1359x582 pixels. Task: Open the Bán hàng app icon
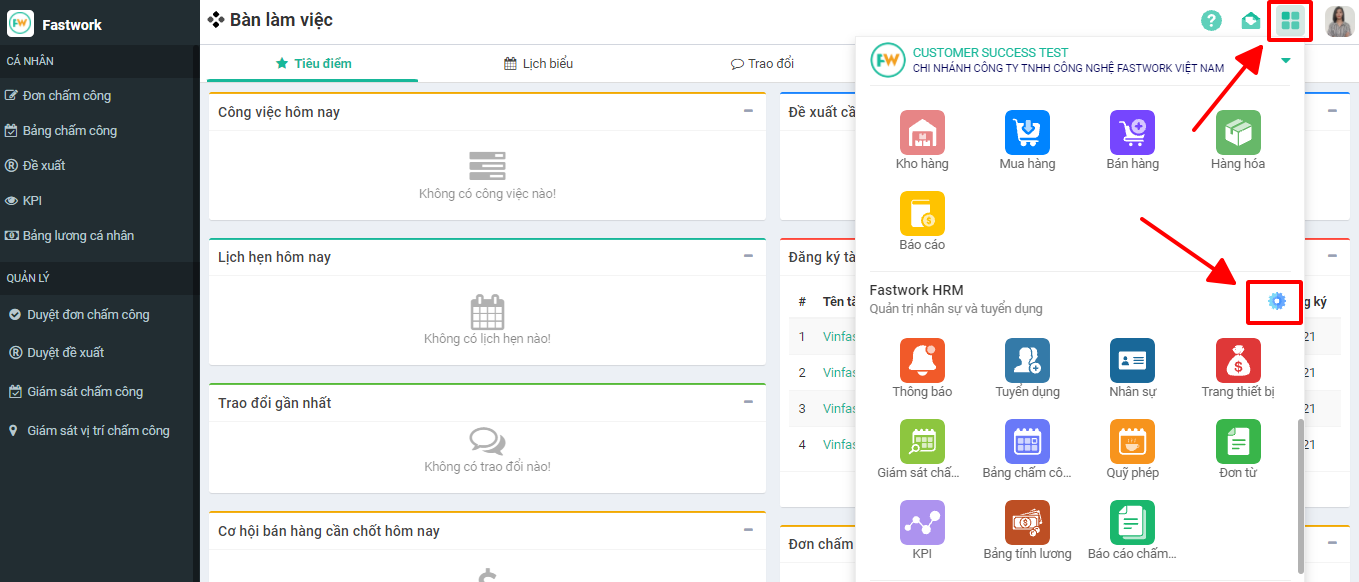click(1132, 132)
